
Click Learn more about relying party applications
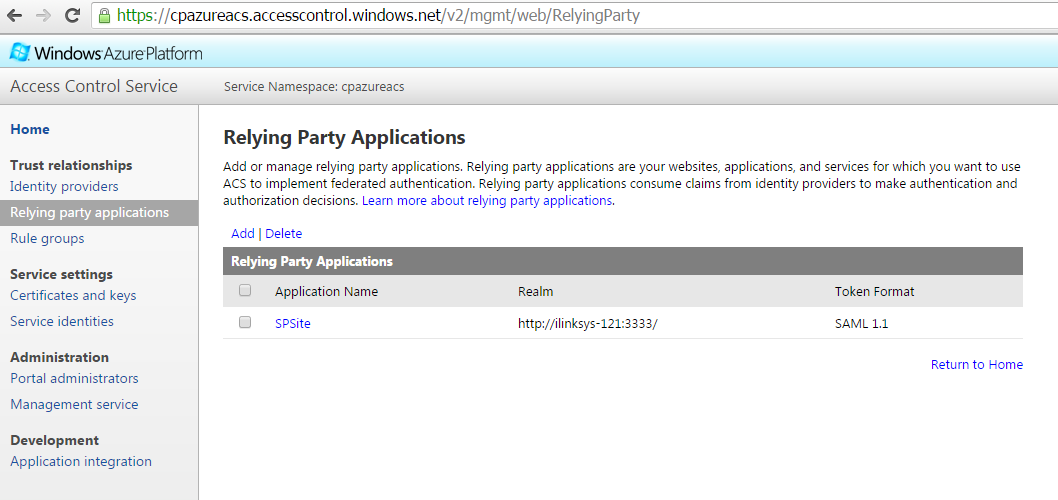tap(487, 200)
